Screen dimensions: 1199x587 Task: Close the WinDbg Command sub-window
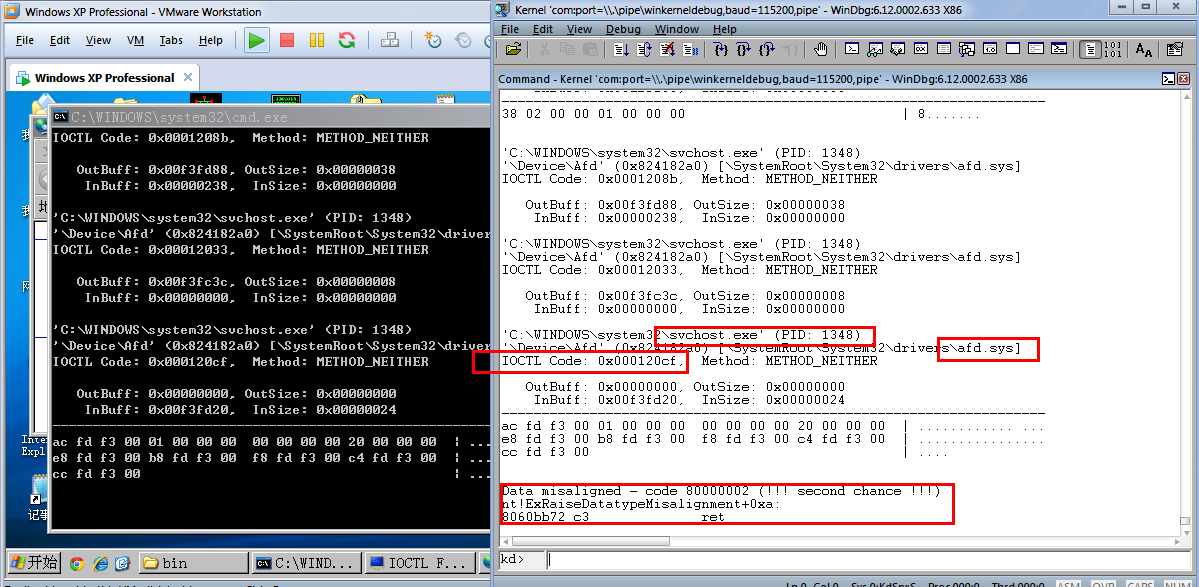click(1184, 79)
